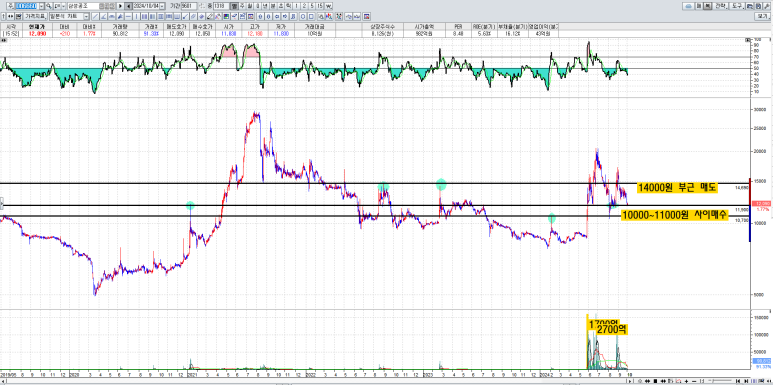
Task: Click the stock name field 삼성공조
Action: coord(83,6)
